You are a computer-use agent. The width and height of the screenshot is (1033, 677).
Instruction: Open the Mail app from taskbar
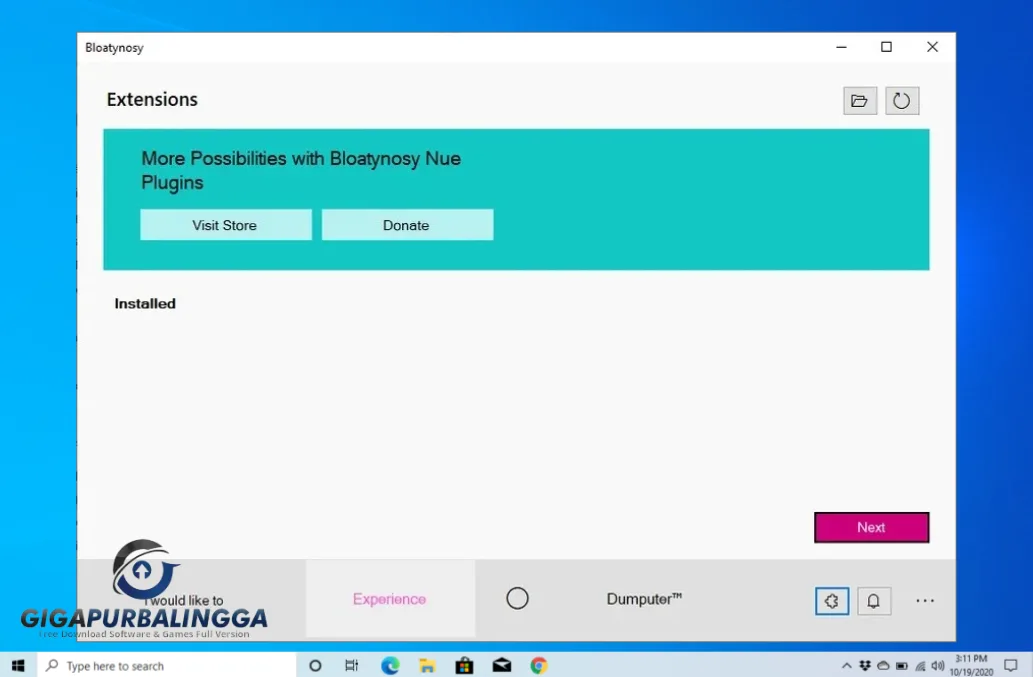[502, 666]
